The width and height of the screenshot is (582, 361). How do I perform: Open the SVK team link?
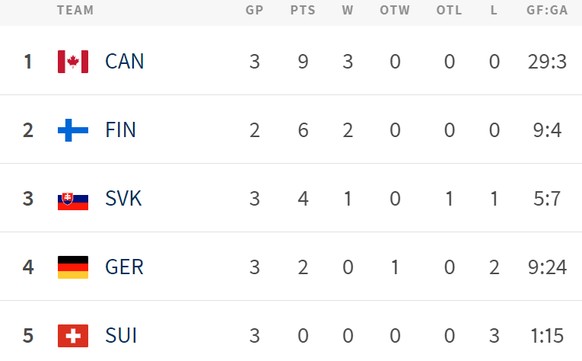coord(123,198)
